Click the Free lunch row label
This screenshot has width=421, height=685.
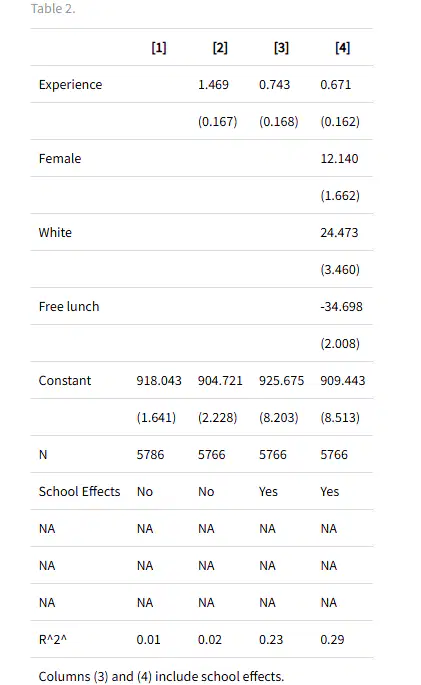(x=69, y=307)
